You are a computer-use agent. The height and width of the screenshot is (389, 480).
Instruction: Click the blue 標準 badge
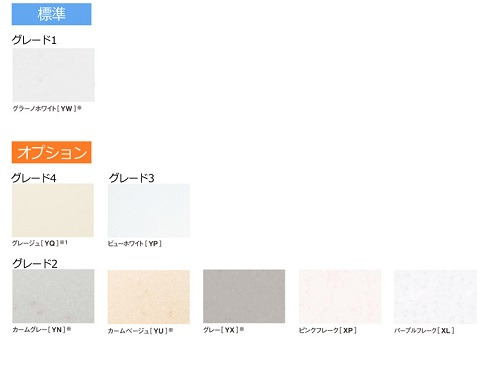tap(52, 14)
